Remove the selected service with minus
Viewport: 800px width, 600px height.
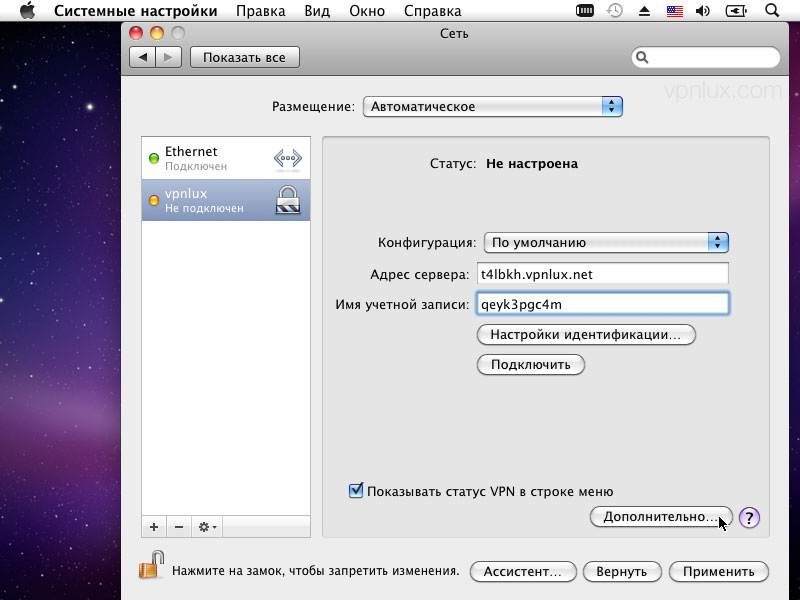pos(179,527)
